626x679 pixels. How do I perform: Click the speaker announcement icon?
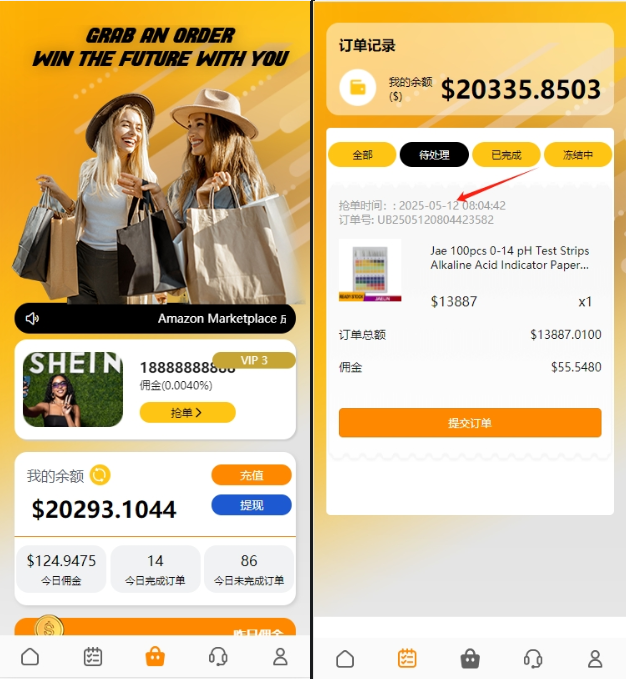tap(32, 319)
